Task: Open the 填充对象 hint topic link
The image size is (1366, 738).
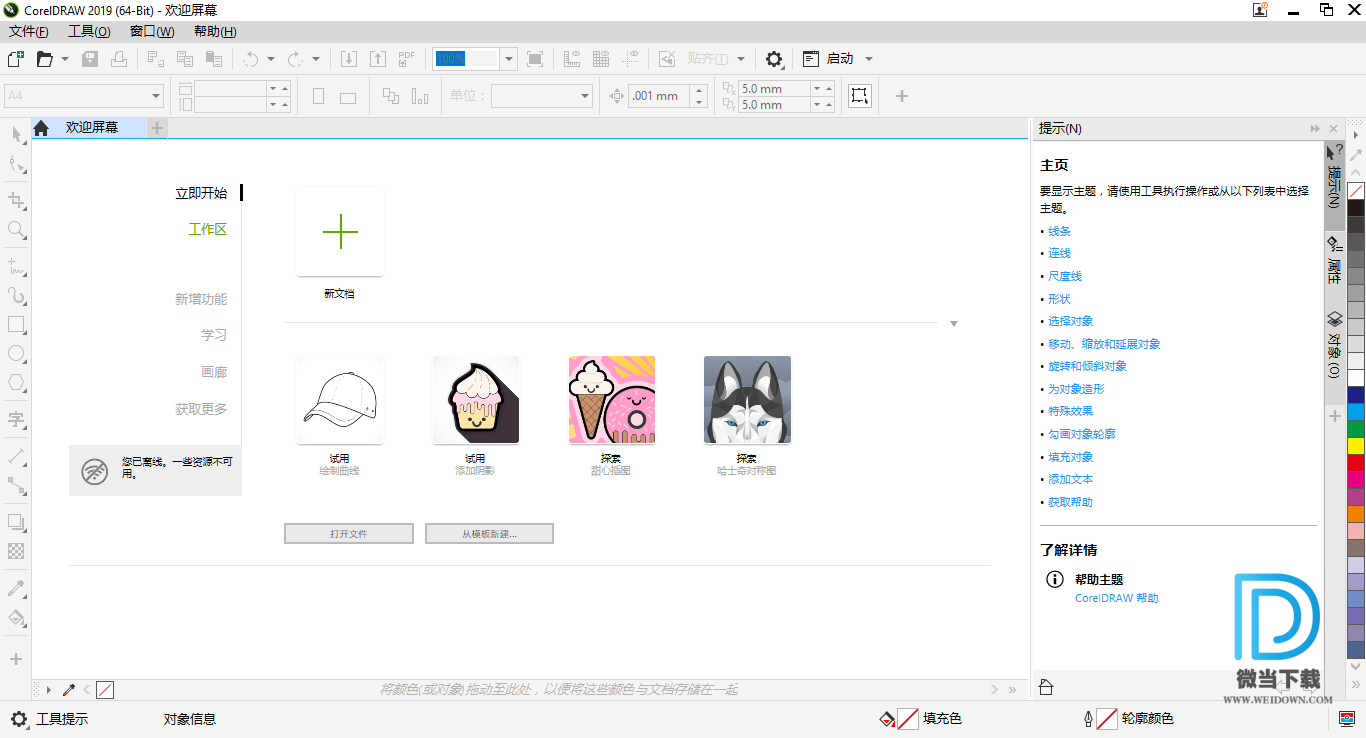Action: [1070, 457]
